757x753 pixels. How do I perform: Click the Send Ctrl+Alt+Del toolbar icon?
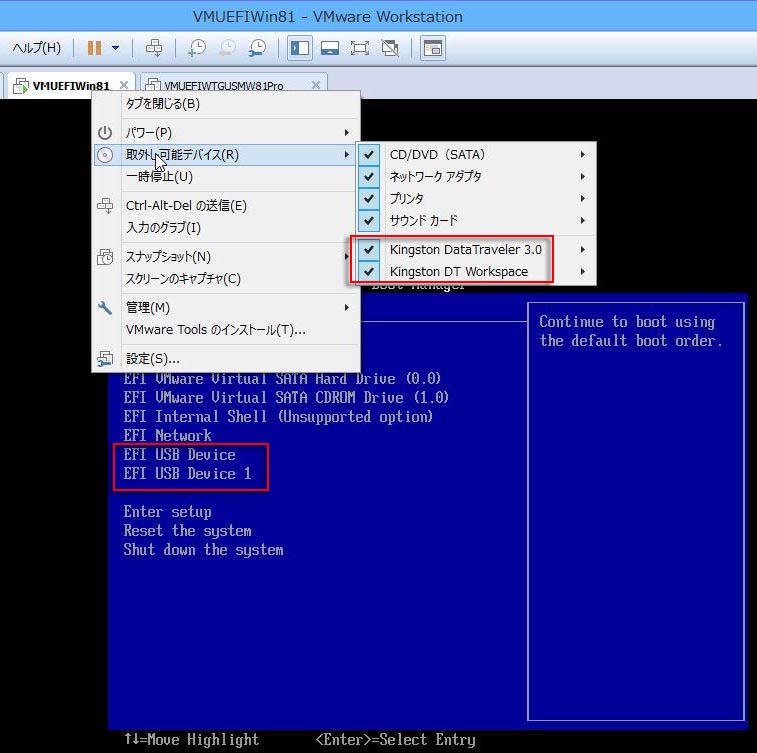pyautogui.click(x=154, y=48)
